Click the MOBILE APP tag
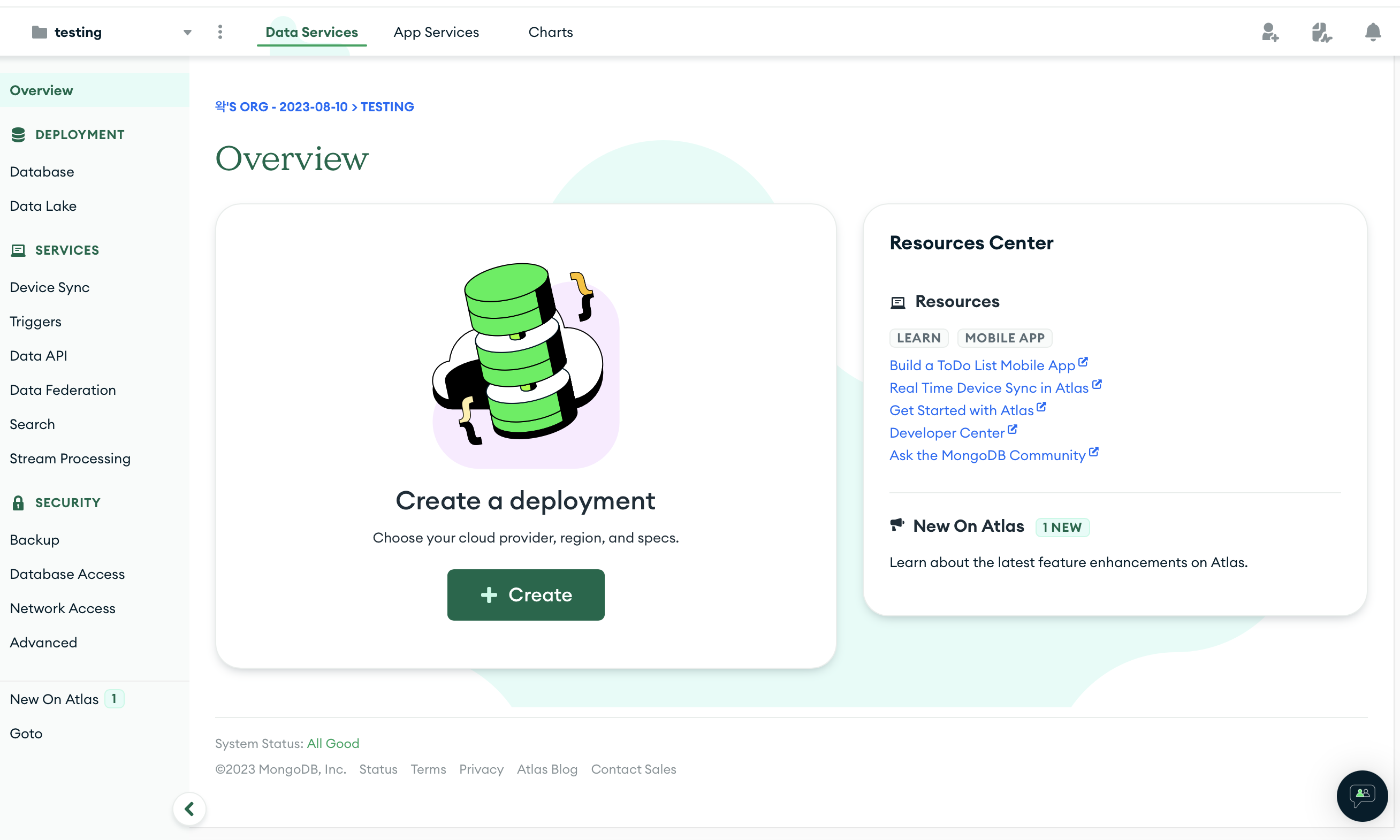 [1005, 338]
